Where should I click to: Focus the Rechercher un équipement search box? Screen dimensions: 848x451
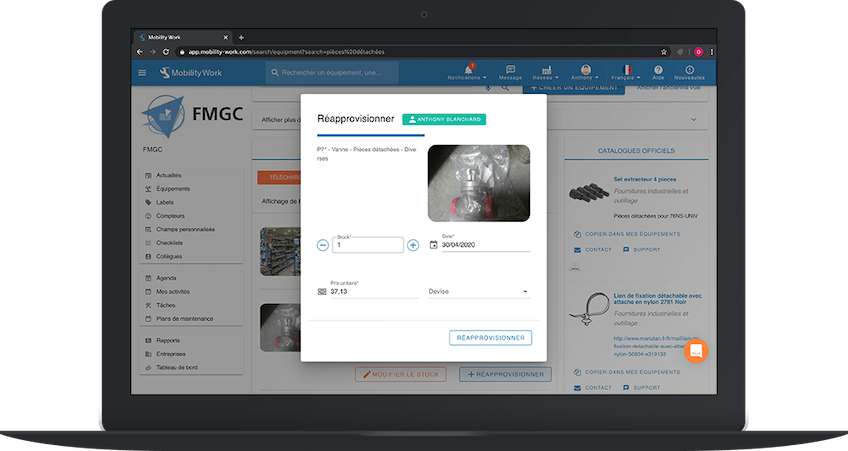tap(332, 72)
